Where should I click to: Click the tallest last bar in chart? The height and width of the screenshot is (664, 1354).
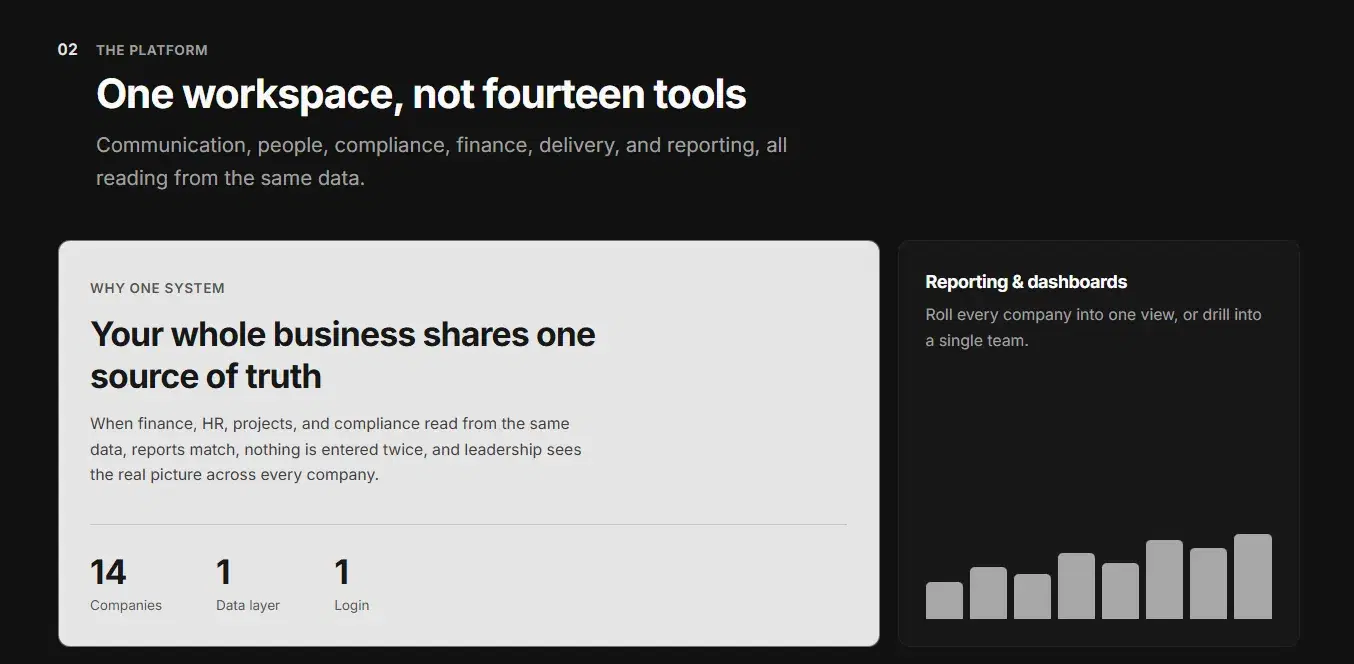(x=1252, y=576)
